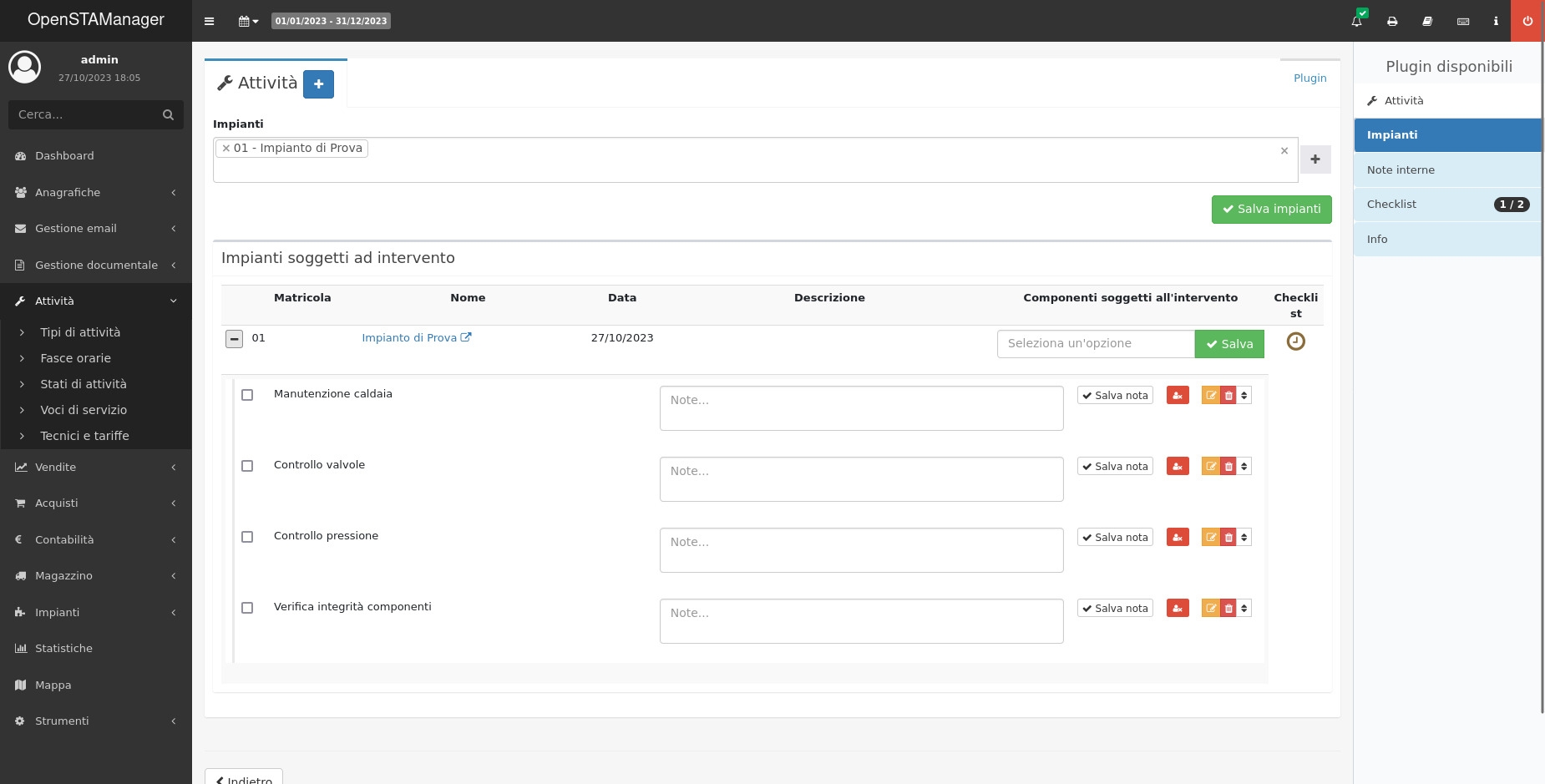Image resolution: width=1545 pixels, height=784 pixels.
Task: Click the clock icon in Checklist column
Action: point(1295,341)
